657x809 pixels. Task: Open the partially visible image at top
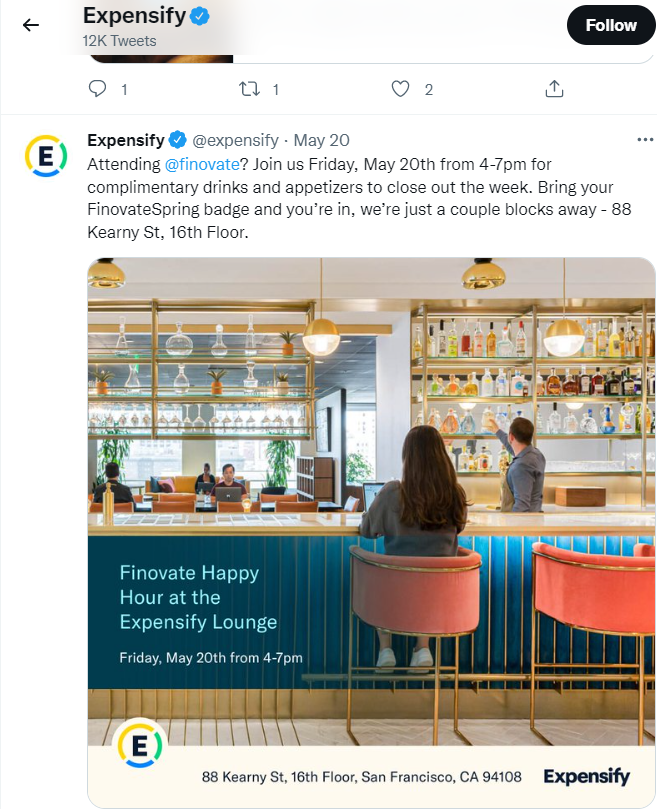pyautogui.click(x=371, y=56)
